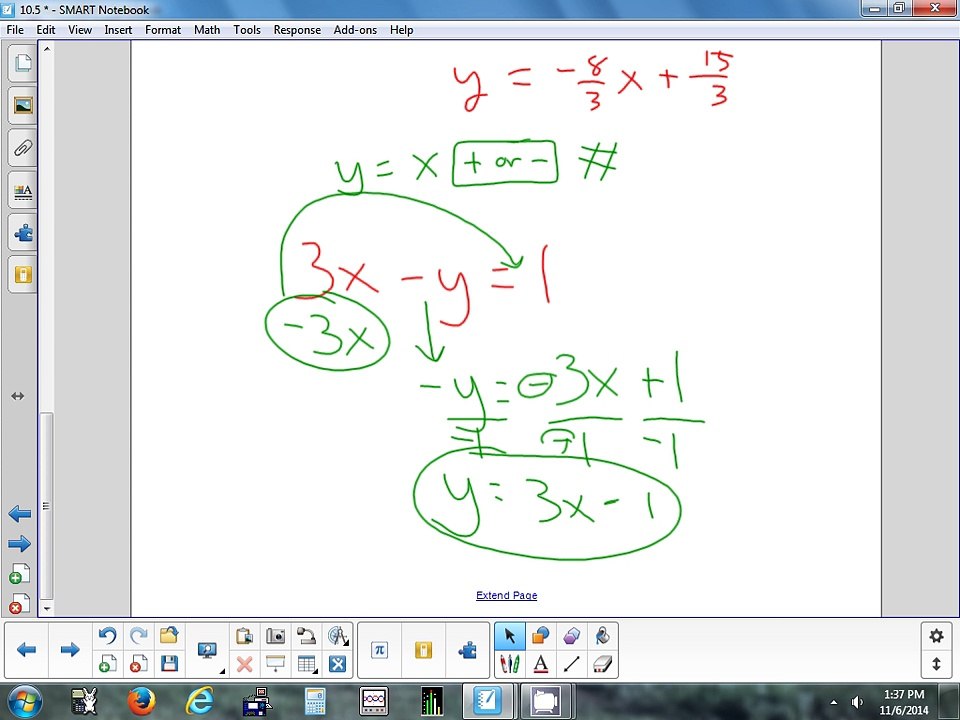Paste from clipboard icon
960x720 pixels.
pyautogui.click(x=244, y=636)
